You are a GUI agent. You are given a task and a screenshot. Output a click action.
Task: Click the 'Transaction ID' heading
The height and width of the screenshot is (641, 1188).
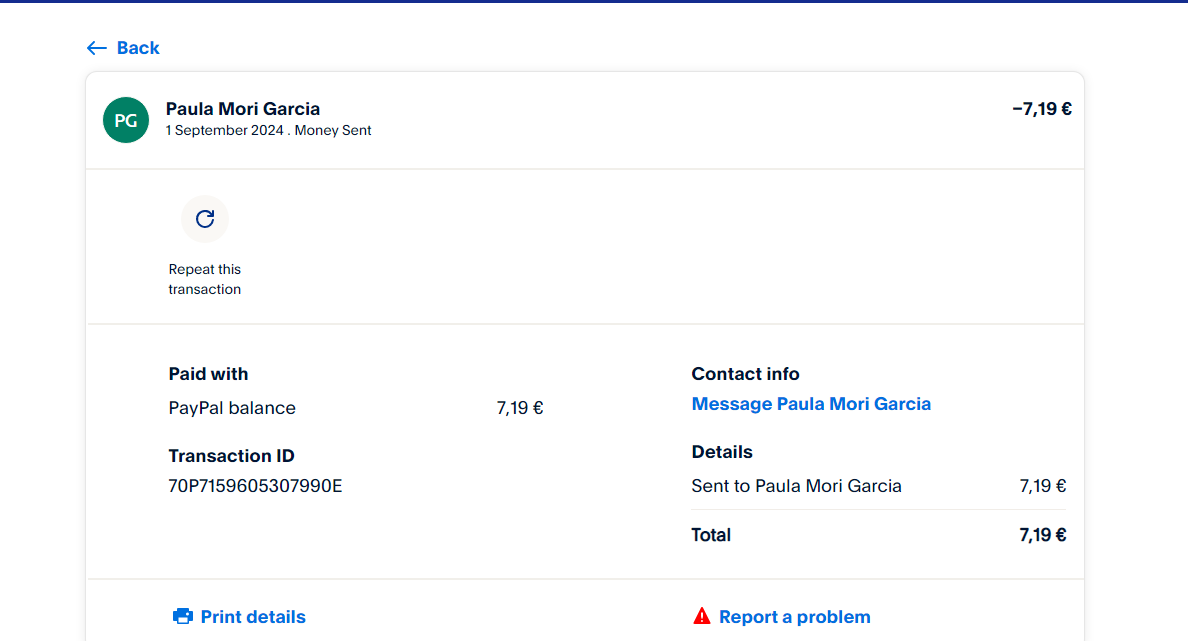tap(231, 456)
